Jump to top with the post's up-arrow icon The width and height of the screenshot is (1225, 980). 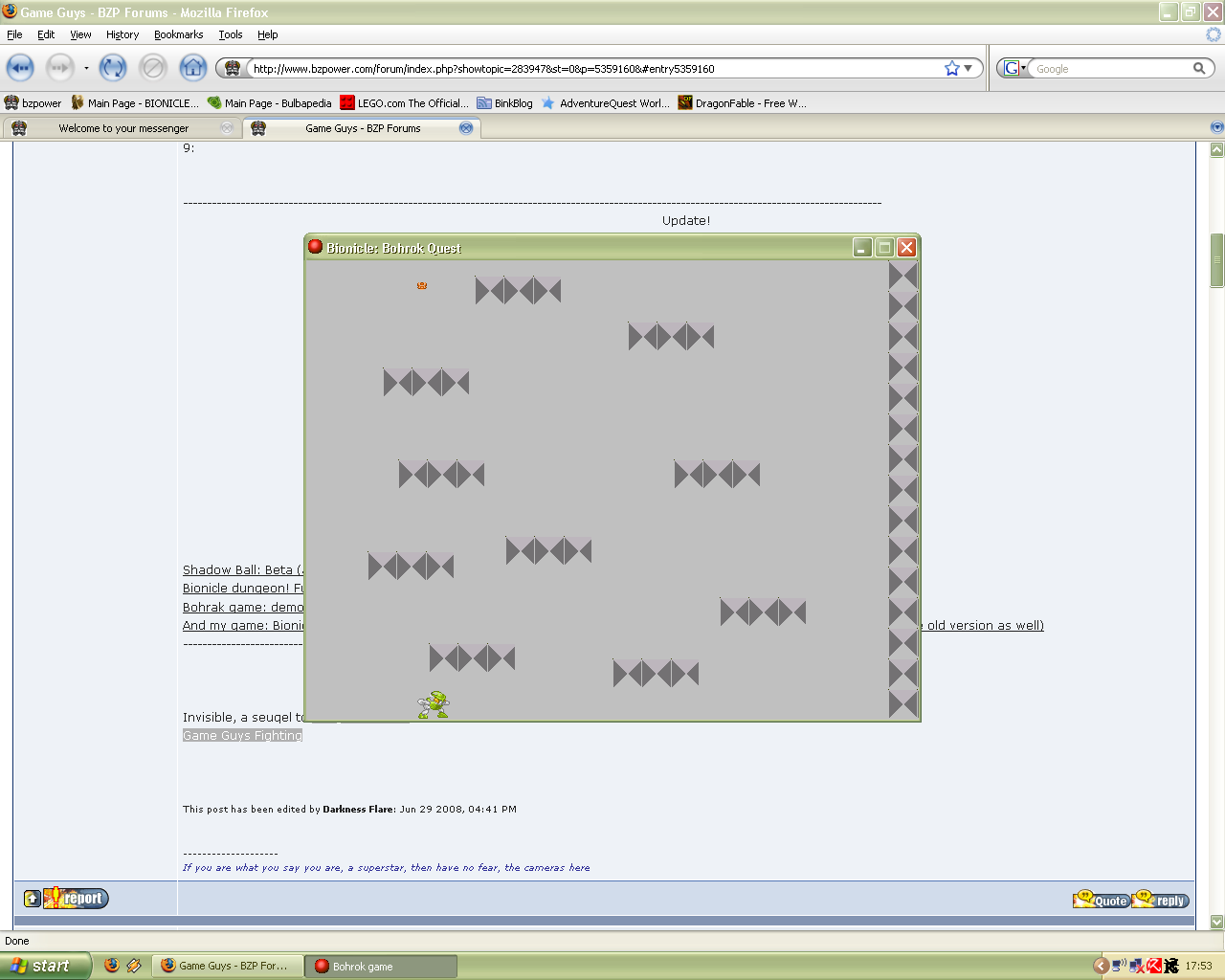[x=33, y=899]
